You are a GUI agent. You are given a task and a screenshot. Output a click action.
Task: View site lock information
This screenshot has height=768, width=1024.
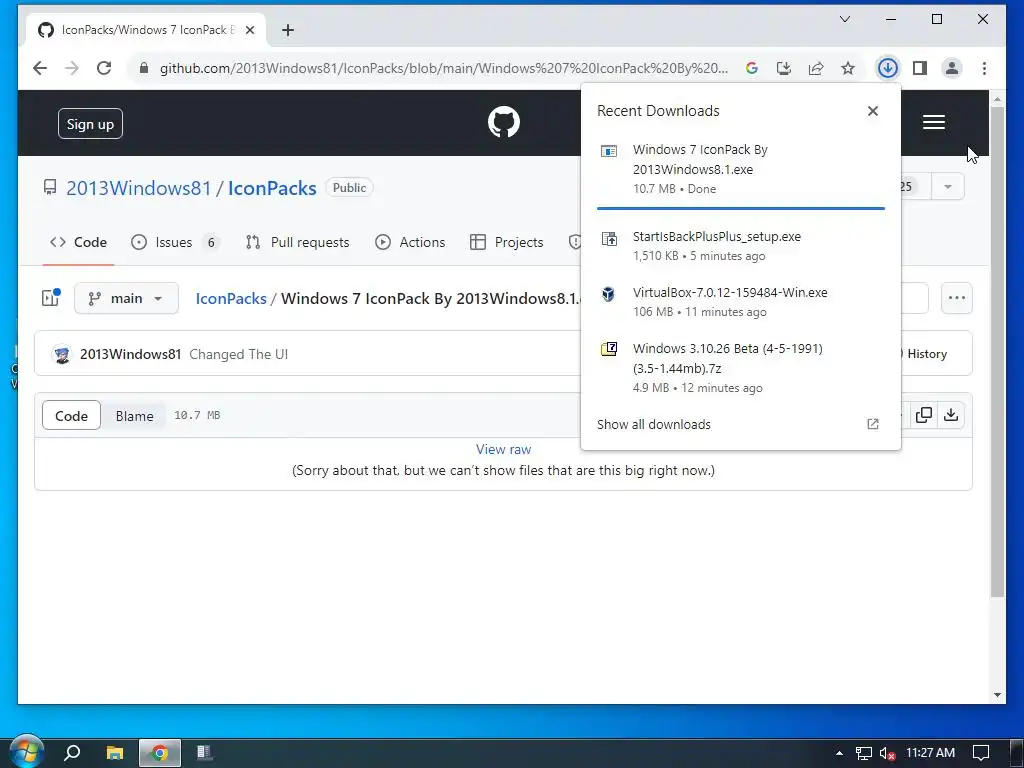pyautogui.click(x=144, y=68)
